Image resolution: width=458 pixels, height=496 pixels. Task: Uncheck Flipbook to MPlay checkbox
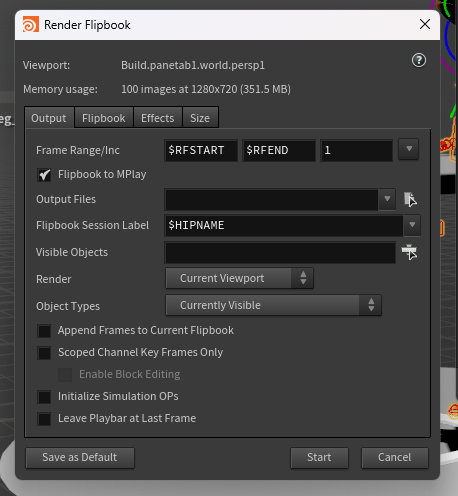click(x=44, y=175)
